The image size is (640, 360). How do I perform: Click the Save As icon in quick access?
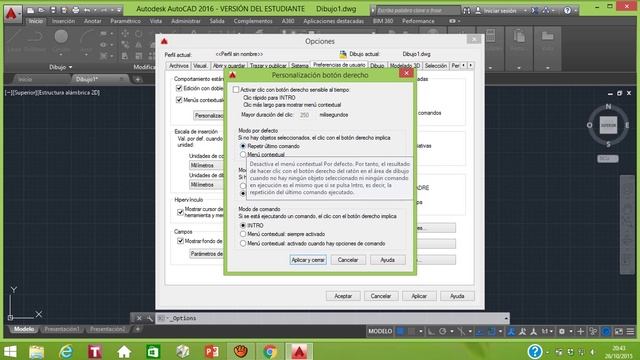click(64, 10)
